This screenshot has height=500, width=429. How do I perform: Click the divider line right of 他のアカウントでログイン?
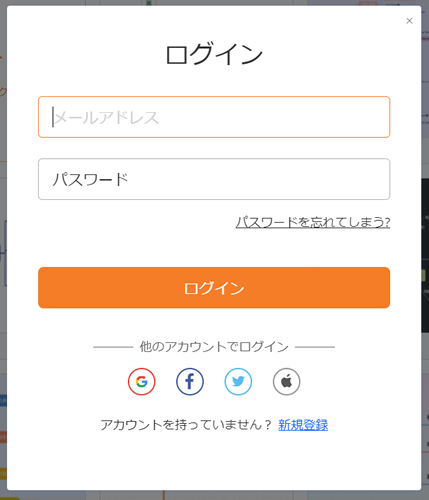click(315, 347)
